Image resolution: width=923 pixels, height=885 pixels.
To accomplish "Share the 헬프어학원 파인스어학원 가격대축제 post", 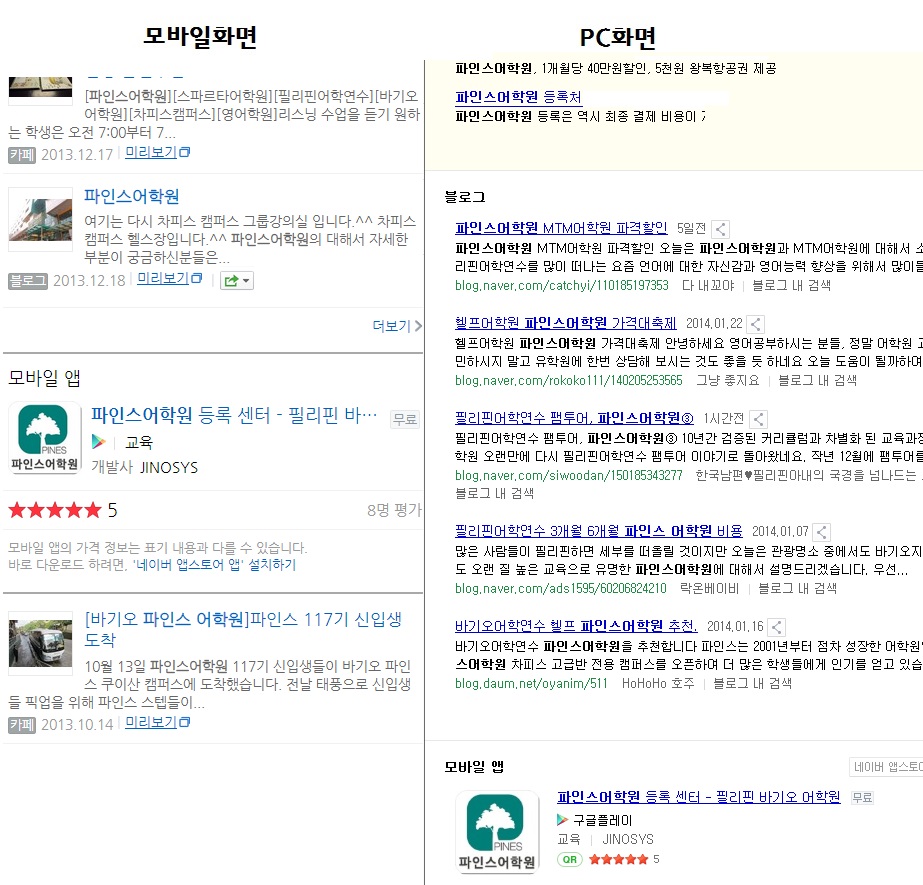I will 756,324.
